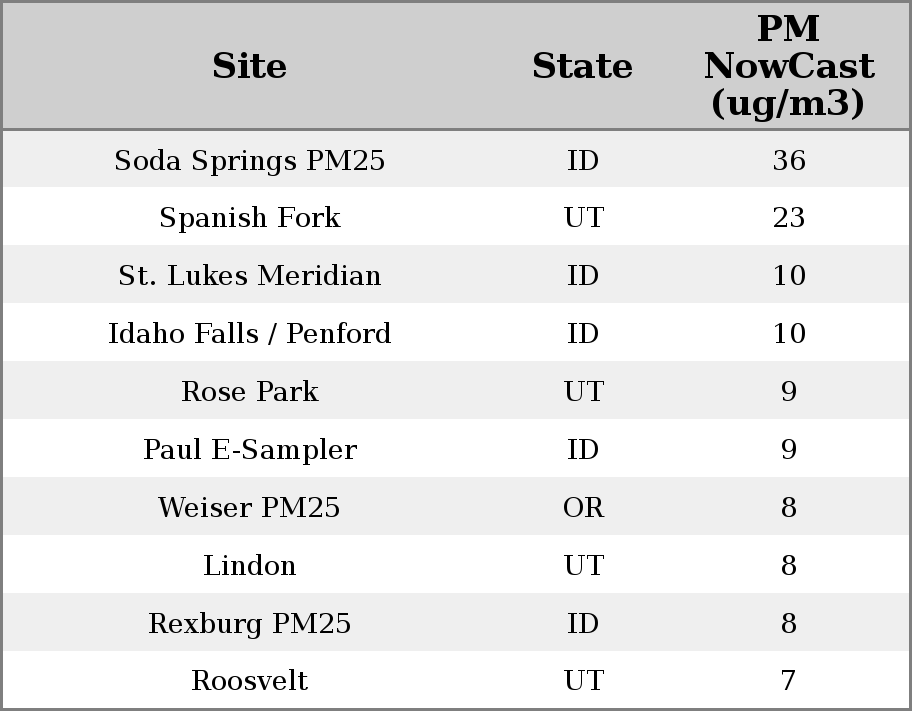
Task: Select the Rose Park site
Action: (249, 392)
